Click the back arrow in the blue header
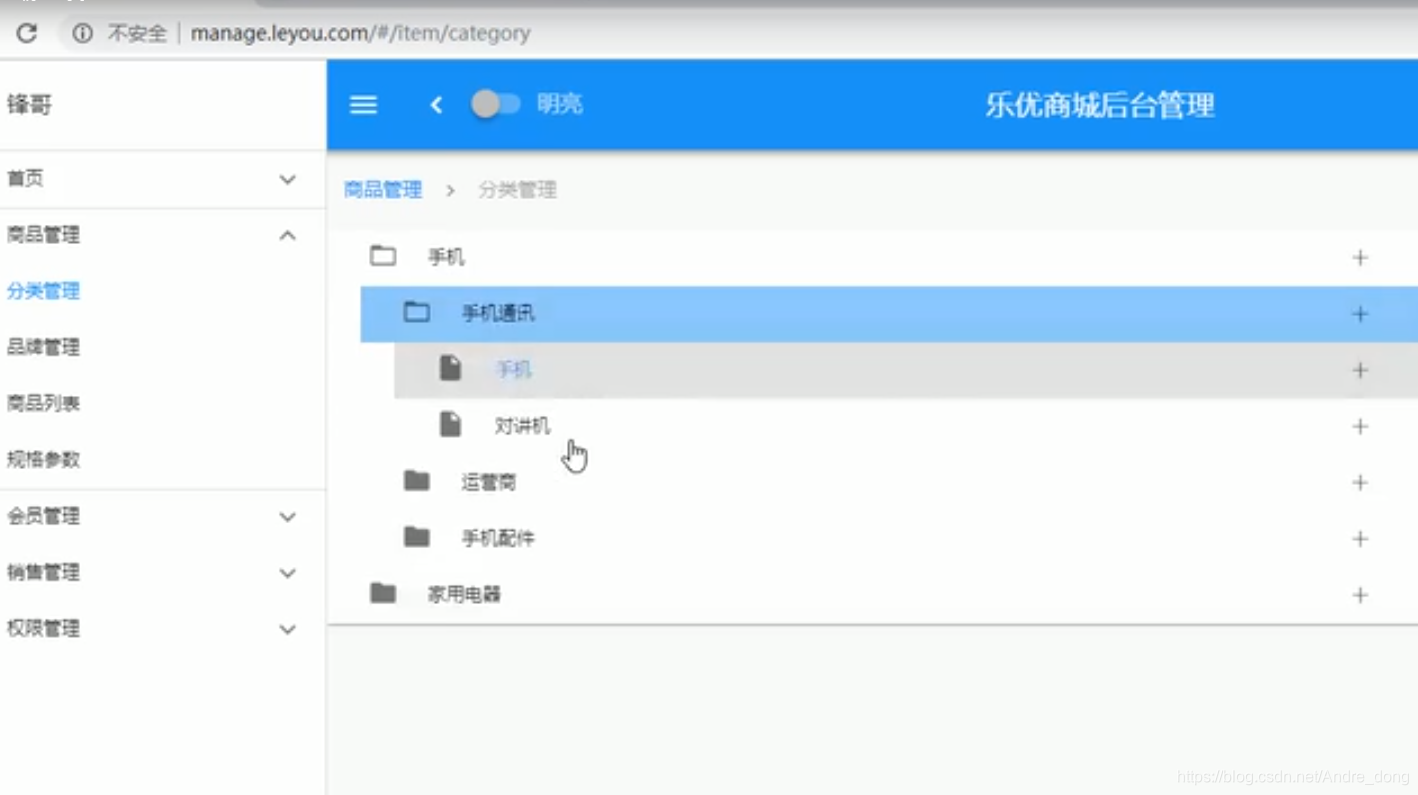The image size is (1418, 795). [x=436, y=105]
